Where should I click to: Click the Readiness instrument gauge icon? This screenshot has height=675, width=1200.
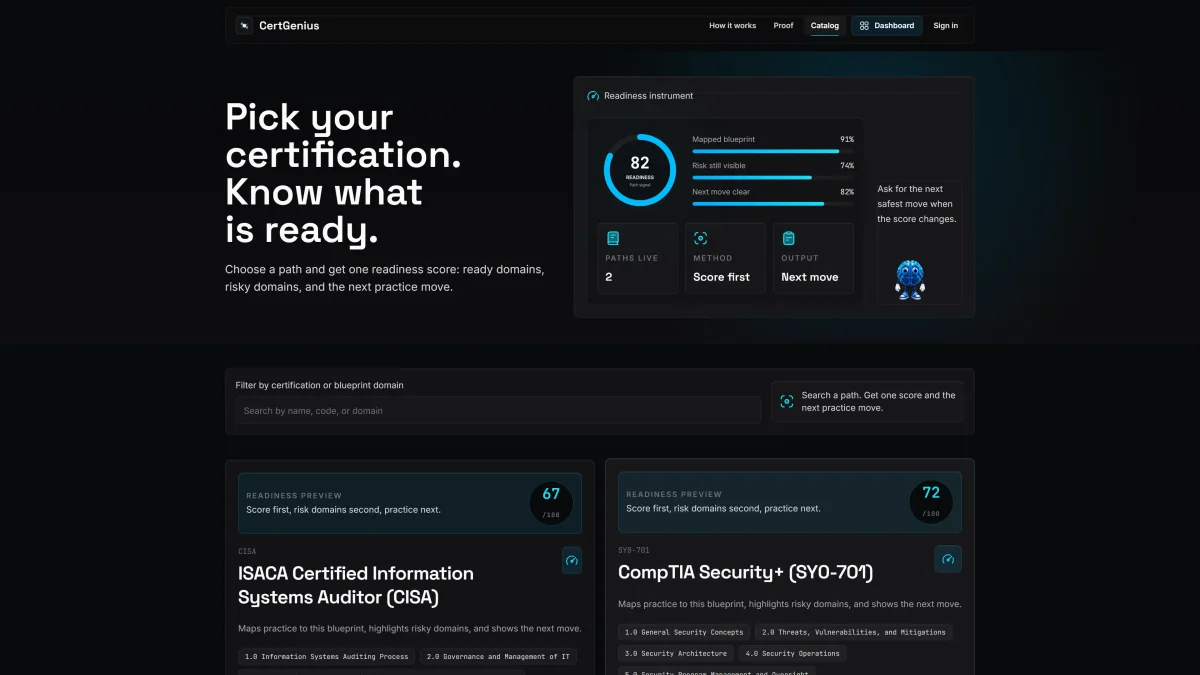pyautogui.click(x=593, y=96)
